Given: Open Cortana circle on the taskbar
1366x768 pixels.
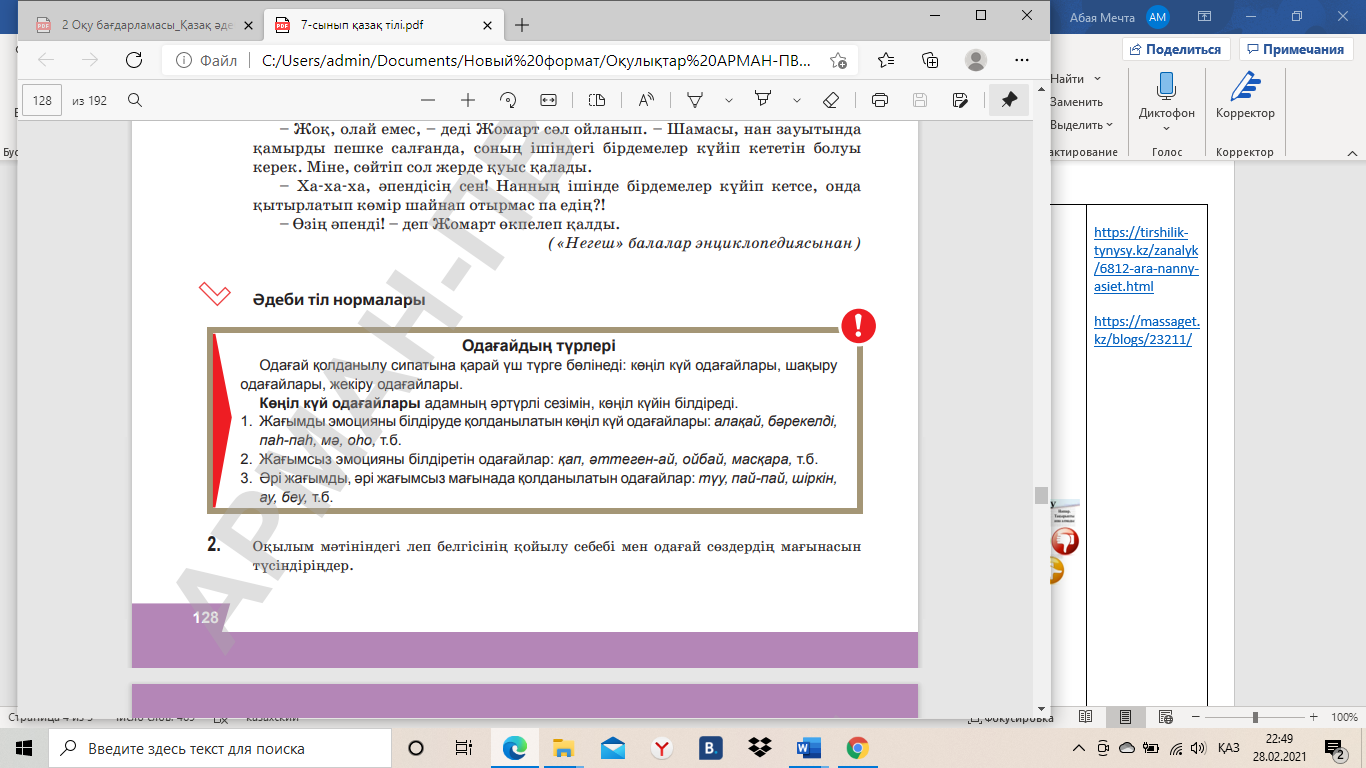Looking at the screenshot, I should [x=416, y=748].
